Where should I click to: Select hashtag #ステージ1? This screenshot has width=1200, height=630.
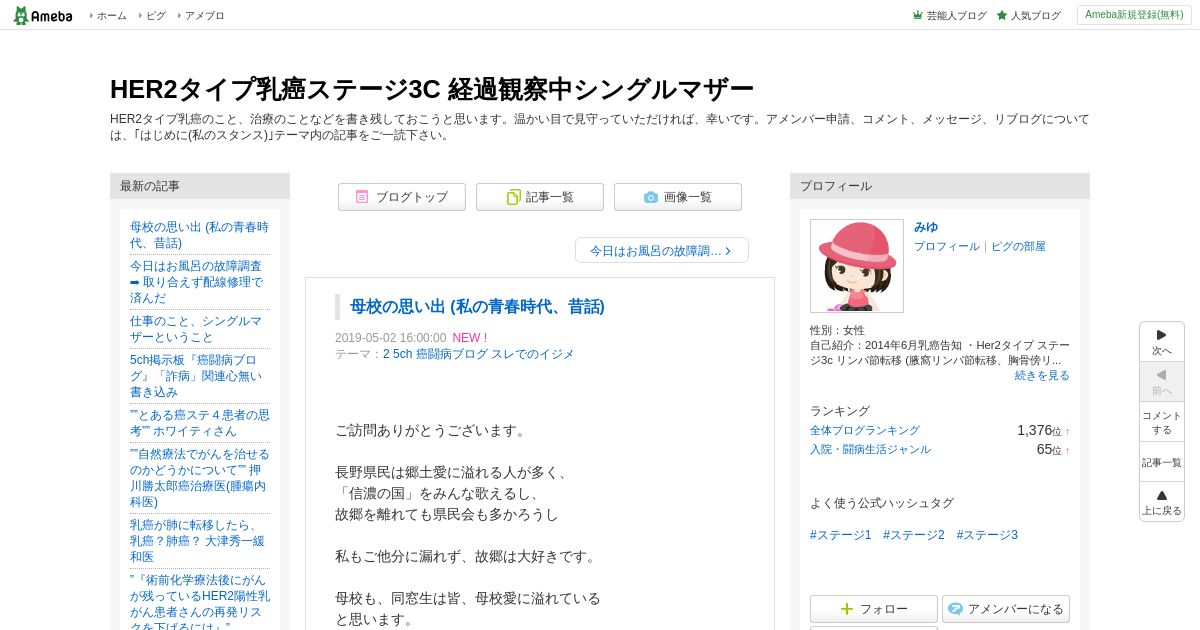(841, 535)
